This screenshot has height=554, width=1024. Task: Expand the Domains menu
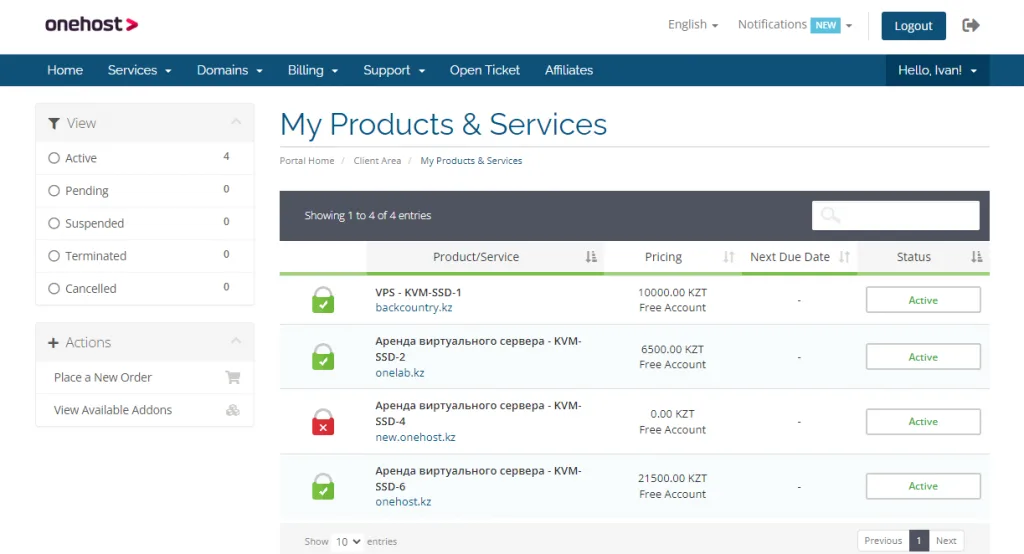coord(229,70)
